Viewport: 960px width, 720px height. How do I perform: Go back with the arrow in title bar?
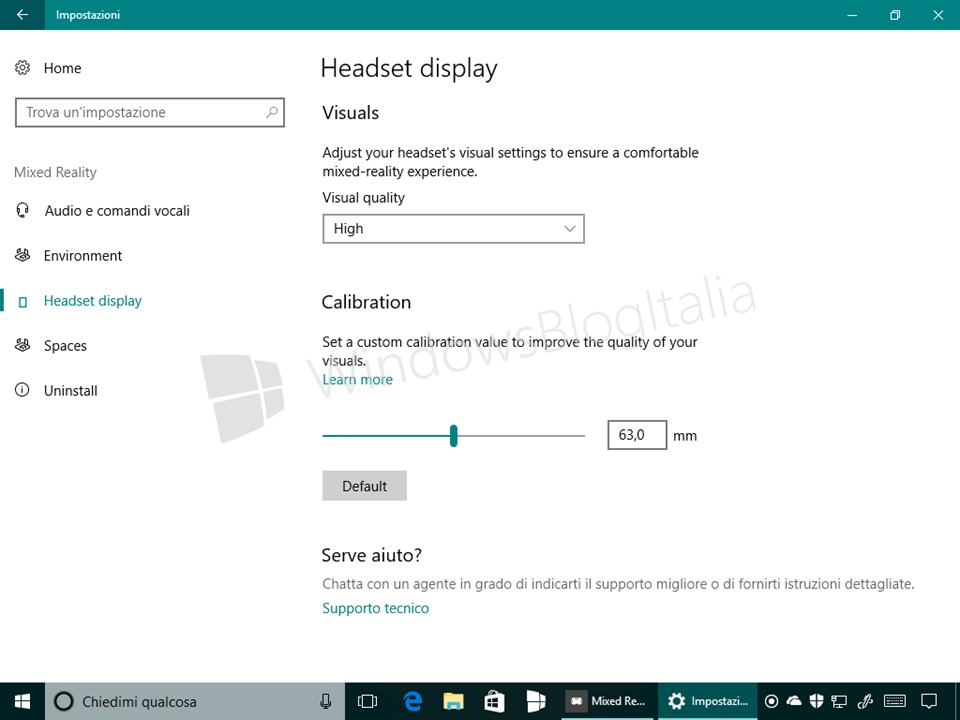point(22,15)
